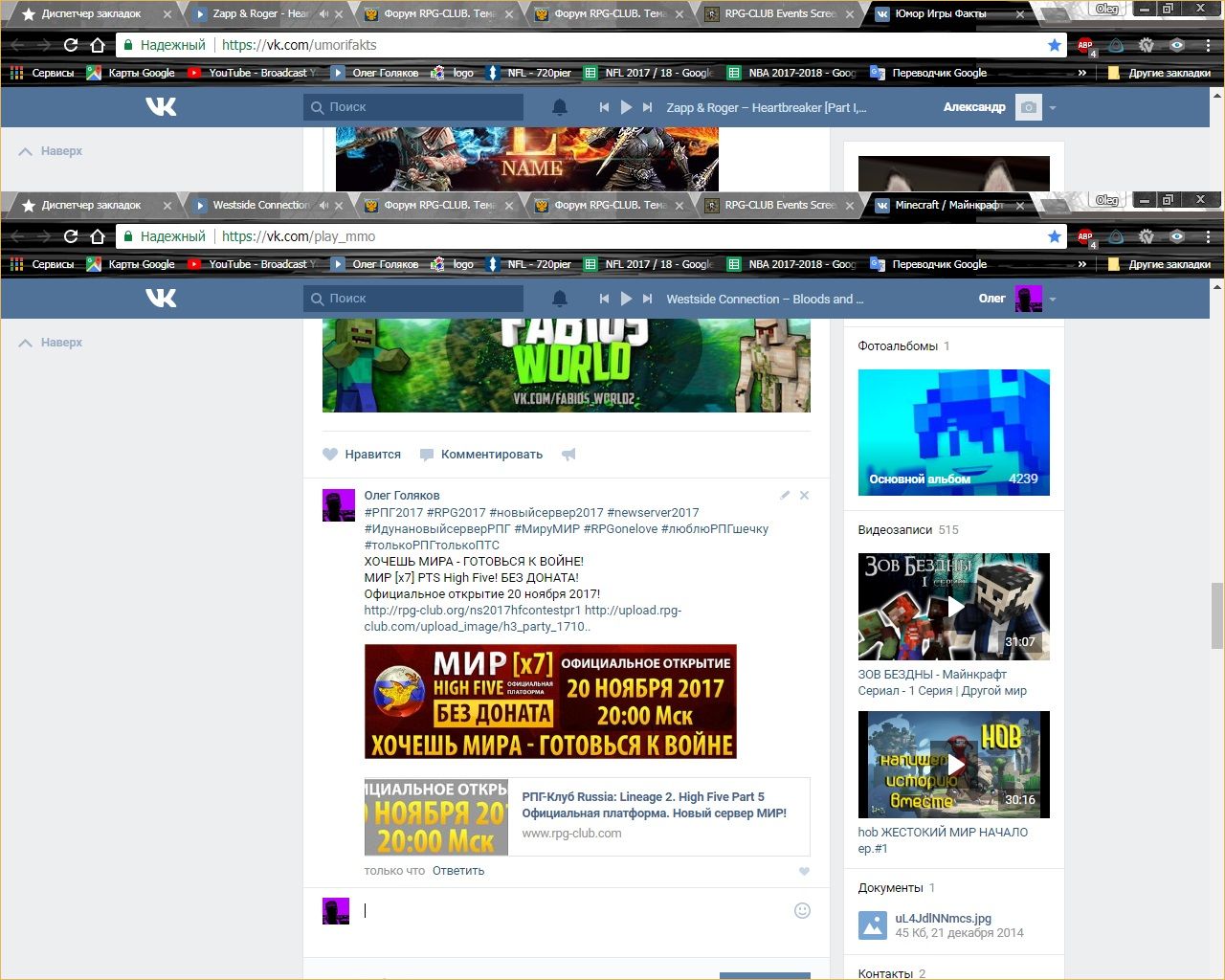Skip to next track in umorifakts window
Viewport: 1225px width, 980px height.
coord(648,107)
